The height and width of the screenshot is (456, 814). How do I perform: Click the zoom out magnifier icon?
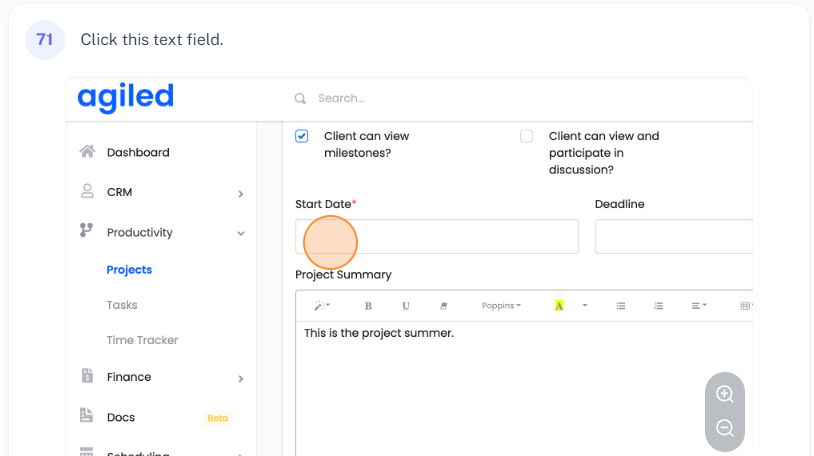725,428
